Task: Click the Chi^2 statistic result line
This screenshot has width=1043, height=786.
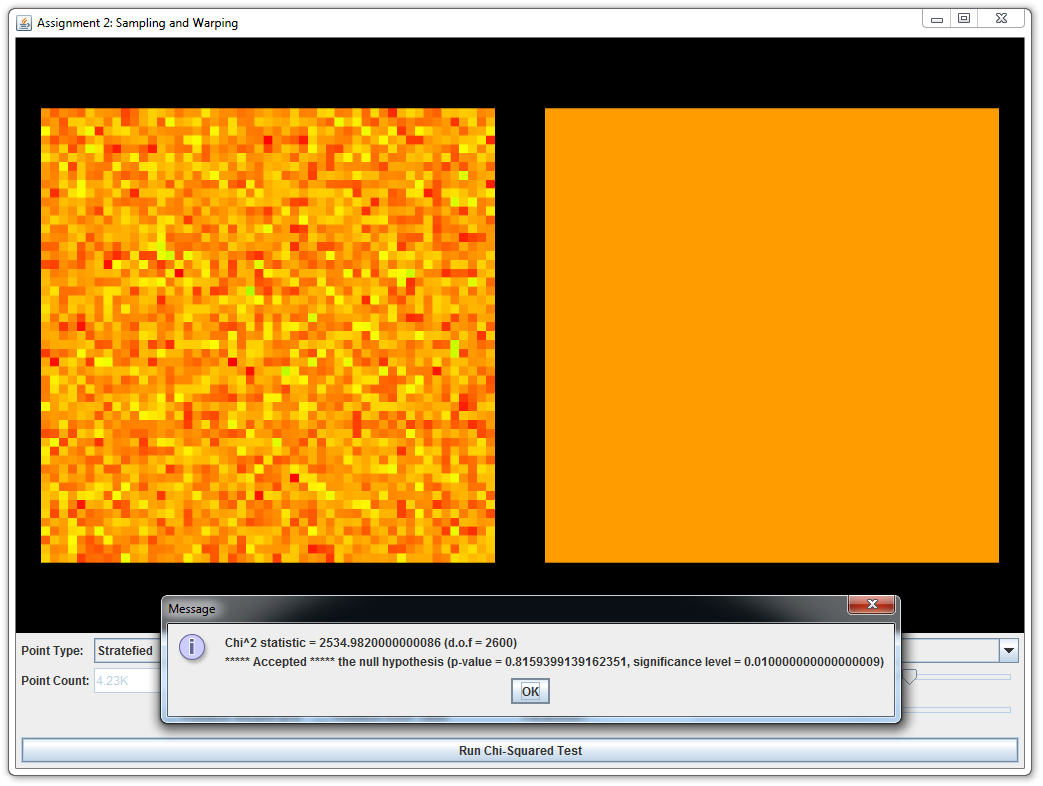Action: [x=371, y=642]
